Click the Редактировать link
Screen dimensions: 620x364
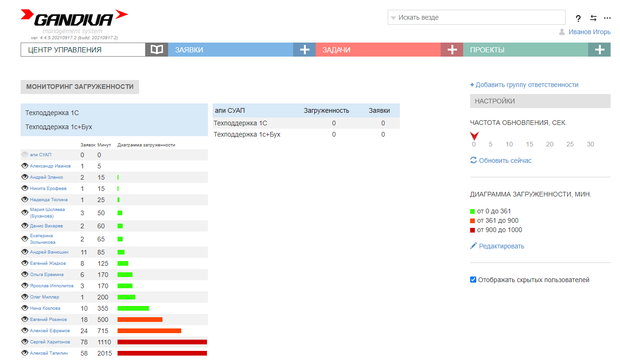point(501,246)
